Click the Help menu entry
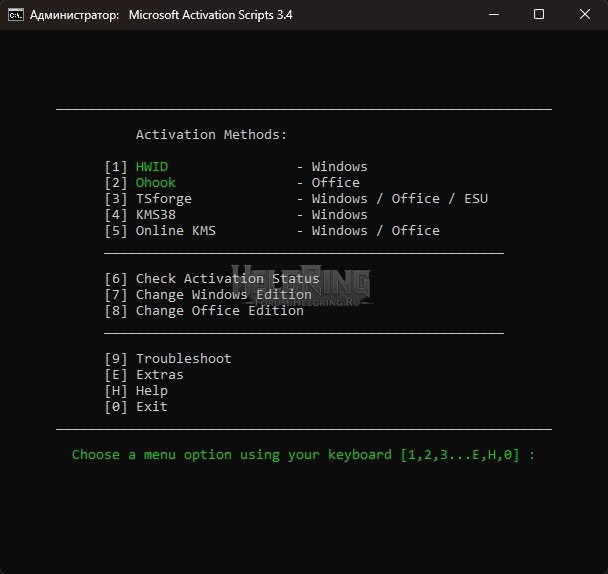608x574 pixels. tap(152, 391)
